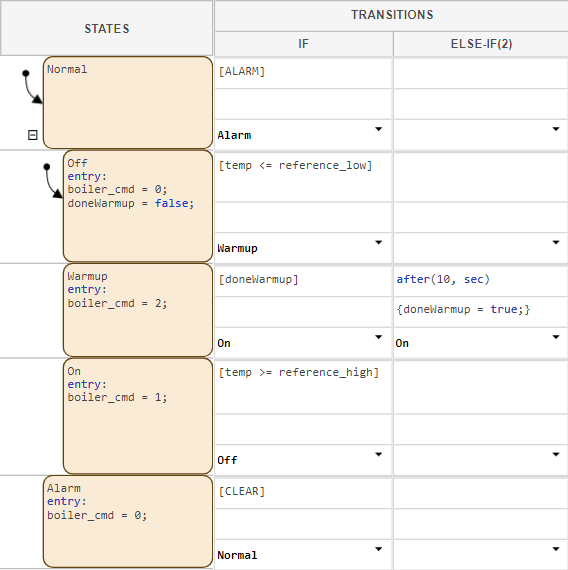Open Alarm row's empty ELSE-IF destination dropdown
The image size is (568, 570).
[x=556, y=549]
